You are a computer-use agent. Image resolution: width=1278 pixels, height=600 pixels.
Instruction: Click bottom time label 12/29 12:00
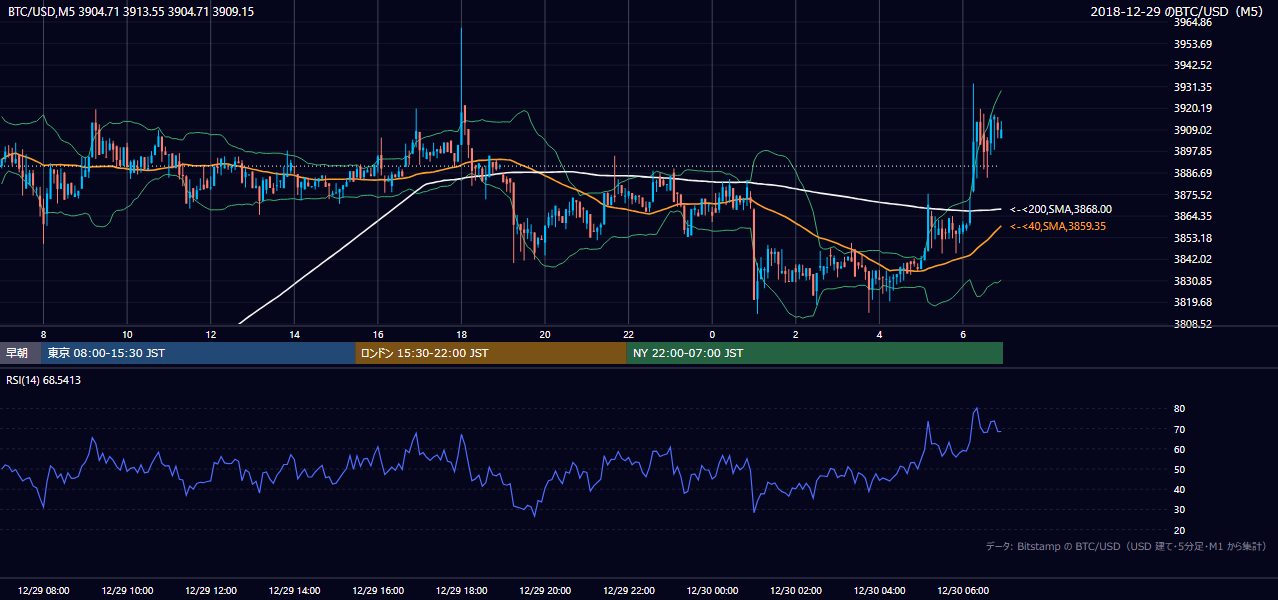click(211, 591)
